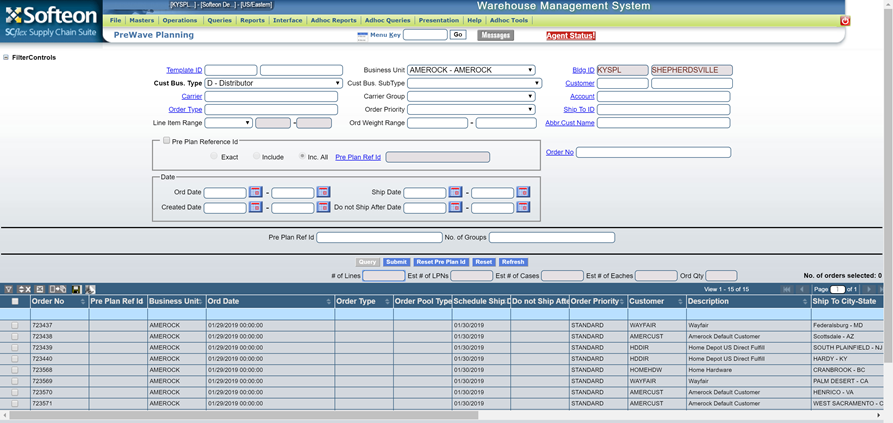The image size is (893, 423).
Task: Open the Ord Date end calendar picker
Action: click(x=323, y=192)
